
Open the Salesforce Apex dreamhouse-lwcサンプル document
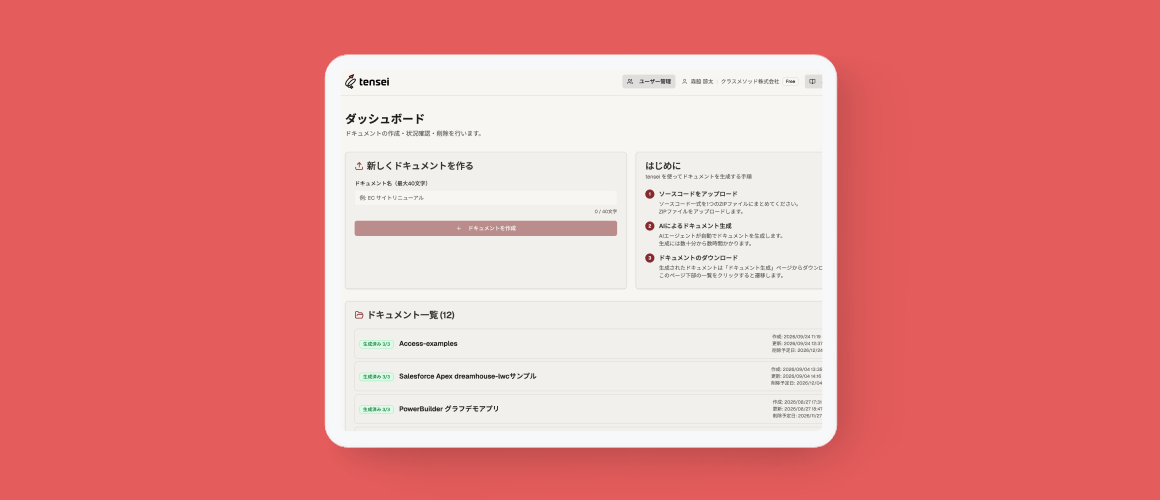[x=588, y=376]
